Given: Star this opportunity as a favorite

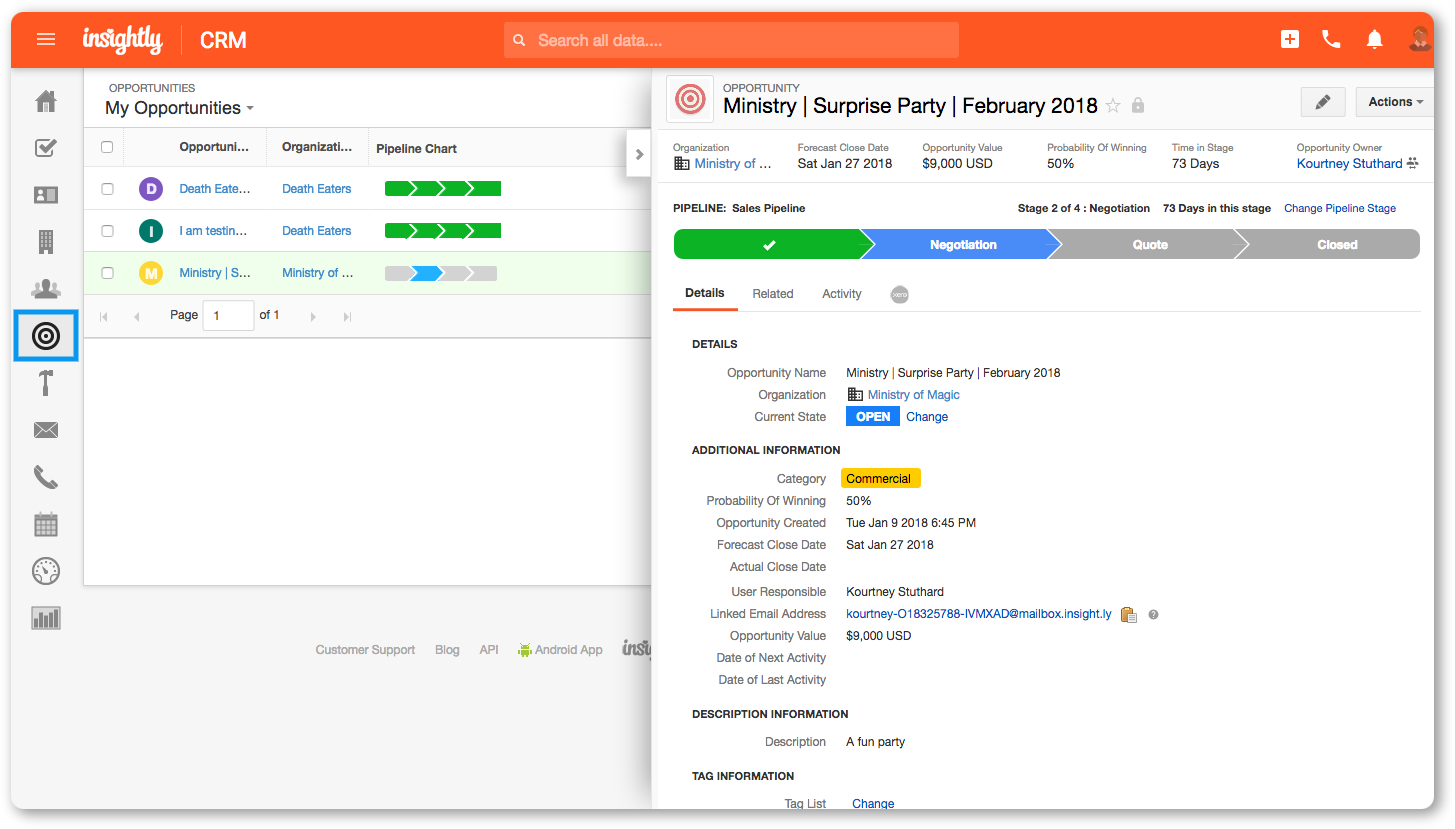Looking at the screenshot, I should coord(1113,106).
